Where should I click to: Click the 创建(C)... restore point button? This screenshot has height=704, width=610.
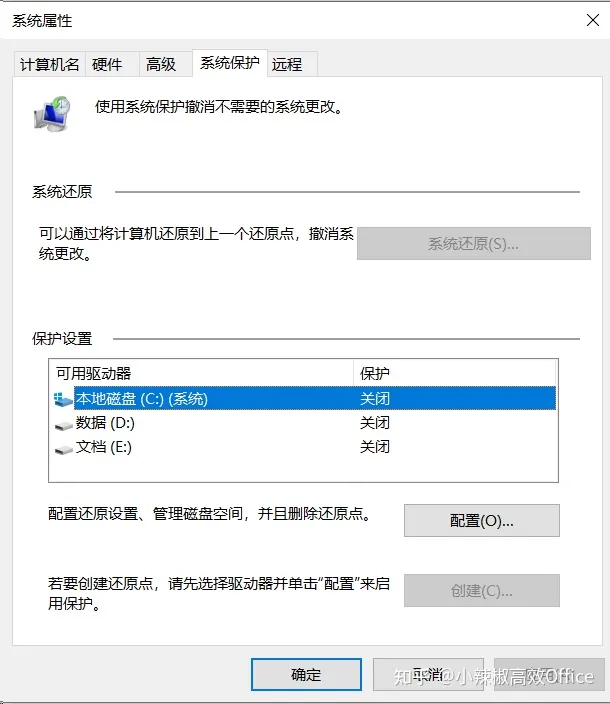coord(482,590)
